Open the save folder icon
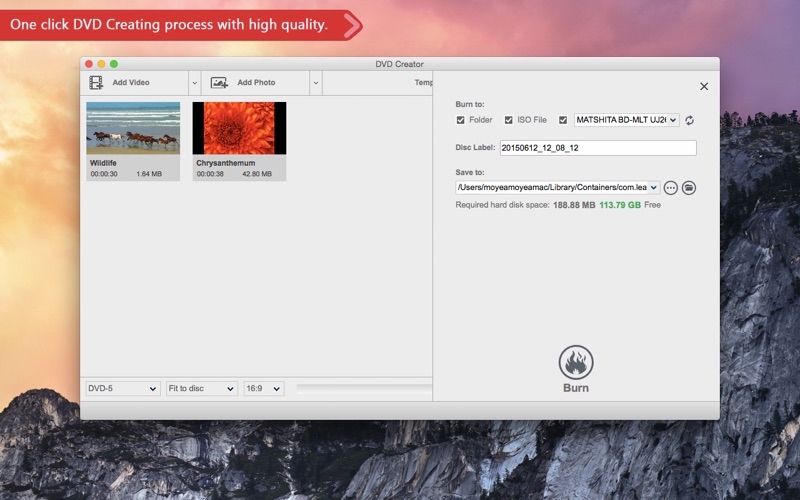This screenshot has width=800, height=500. pyautogui.click(x=689, y=188)
